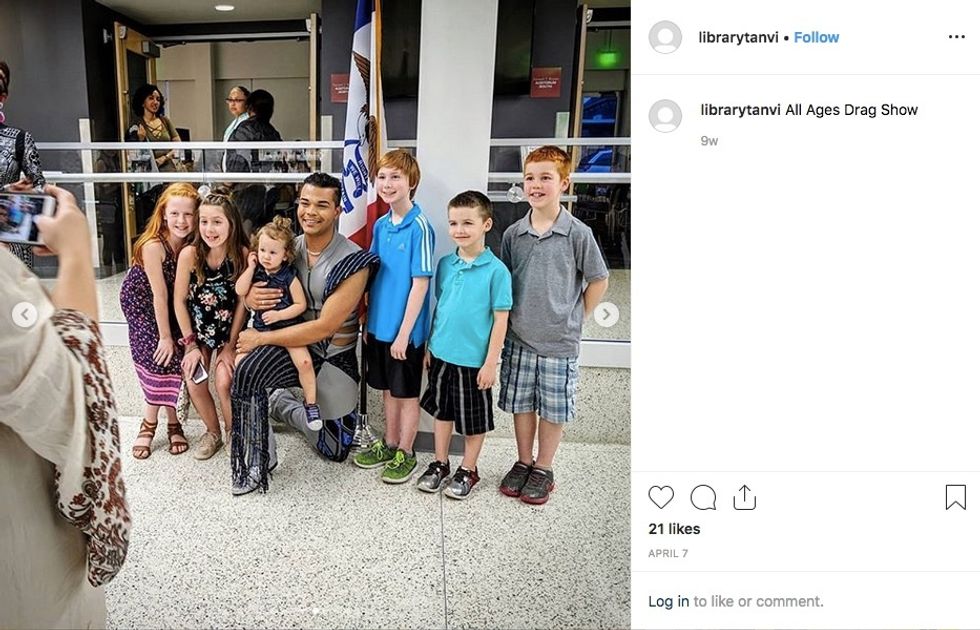Image resolution: width=980 pixels, height=630 pixels.
Task: Open the Log in link
Action: pyautogui.click(x=668, y=601)
